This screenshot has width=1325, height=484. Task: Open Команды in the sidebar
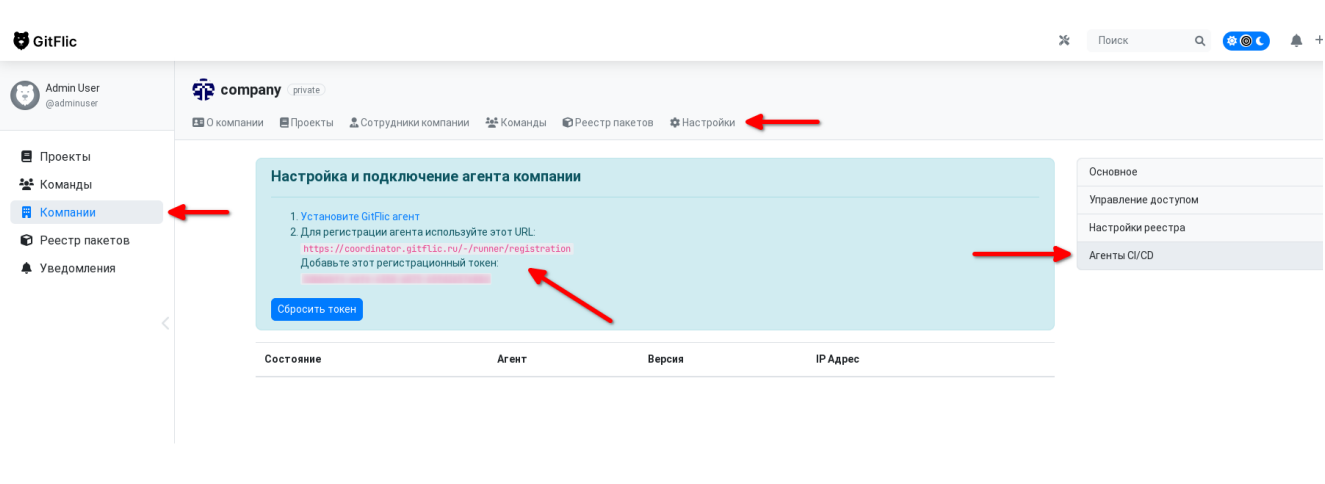(86, 184)
